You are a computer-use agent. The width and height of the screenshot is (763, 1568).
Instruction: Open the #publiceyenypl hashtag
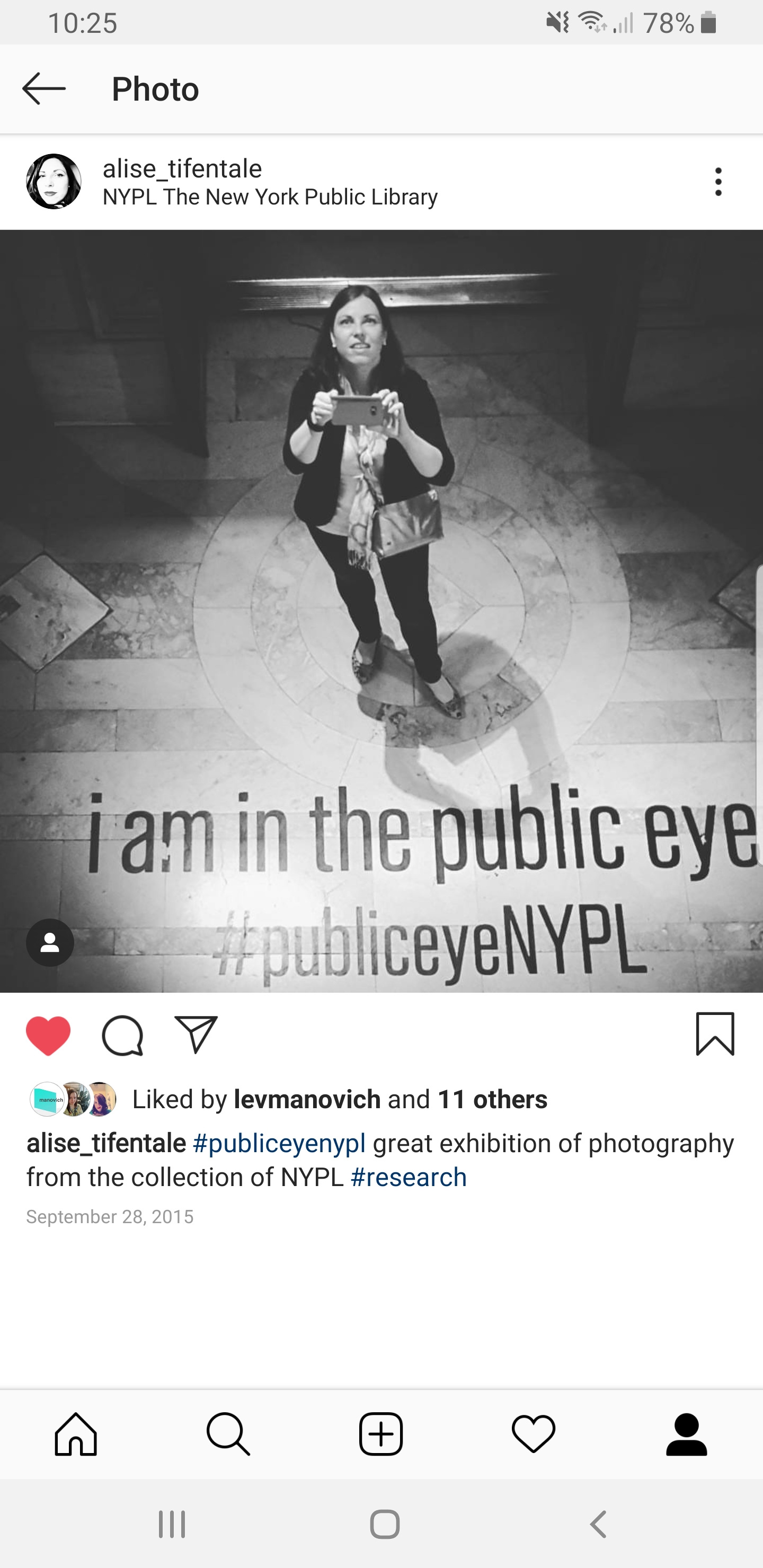tap(279, 1143)
